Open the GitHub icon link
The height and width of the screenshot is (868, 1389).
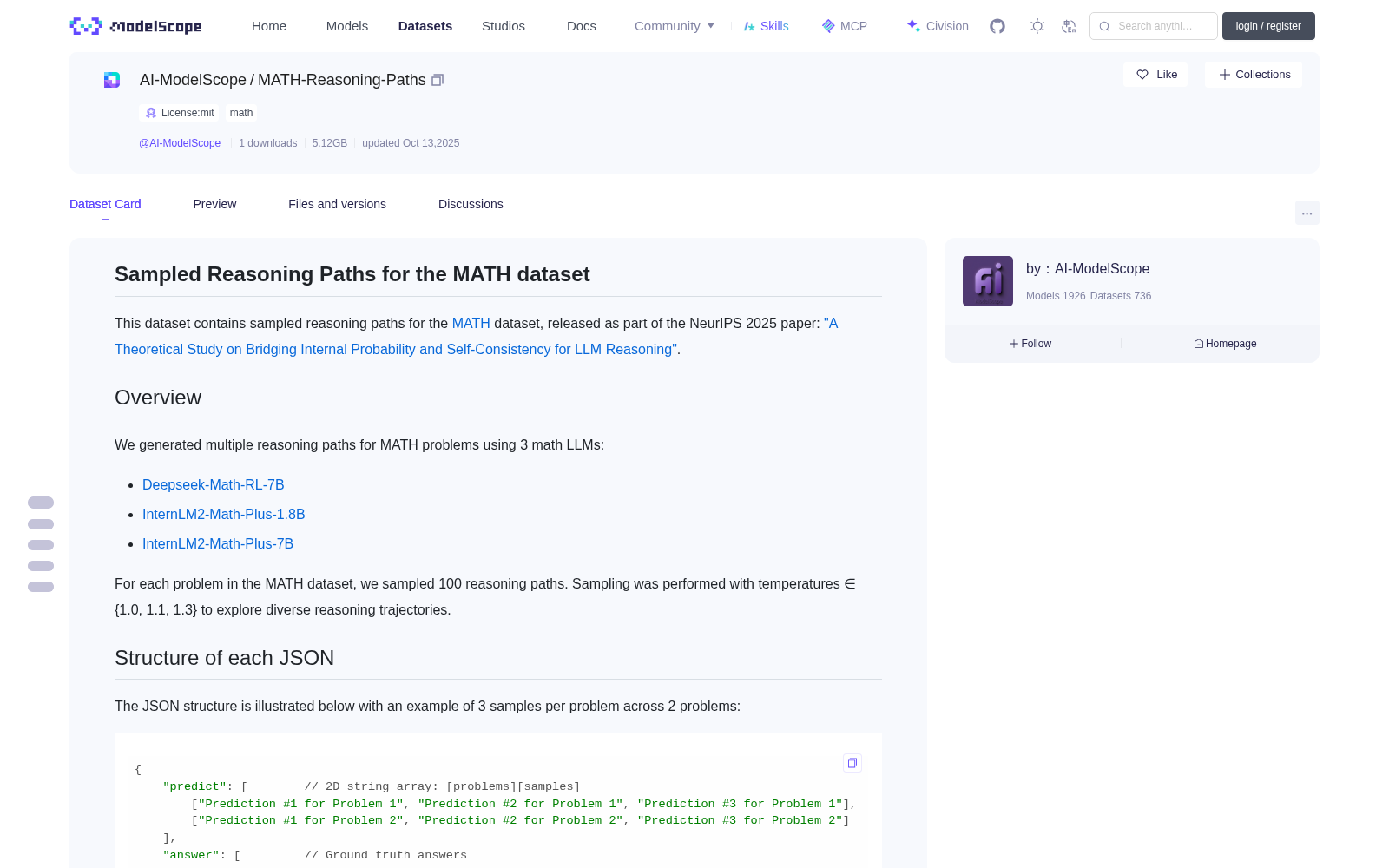tap(997, 26)
